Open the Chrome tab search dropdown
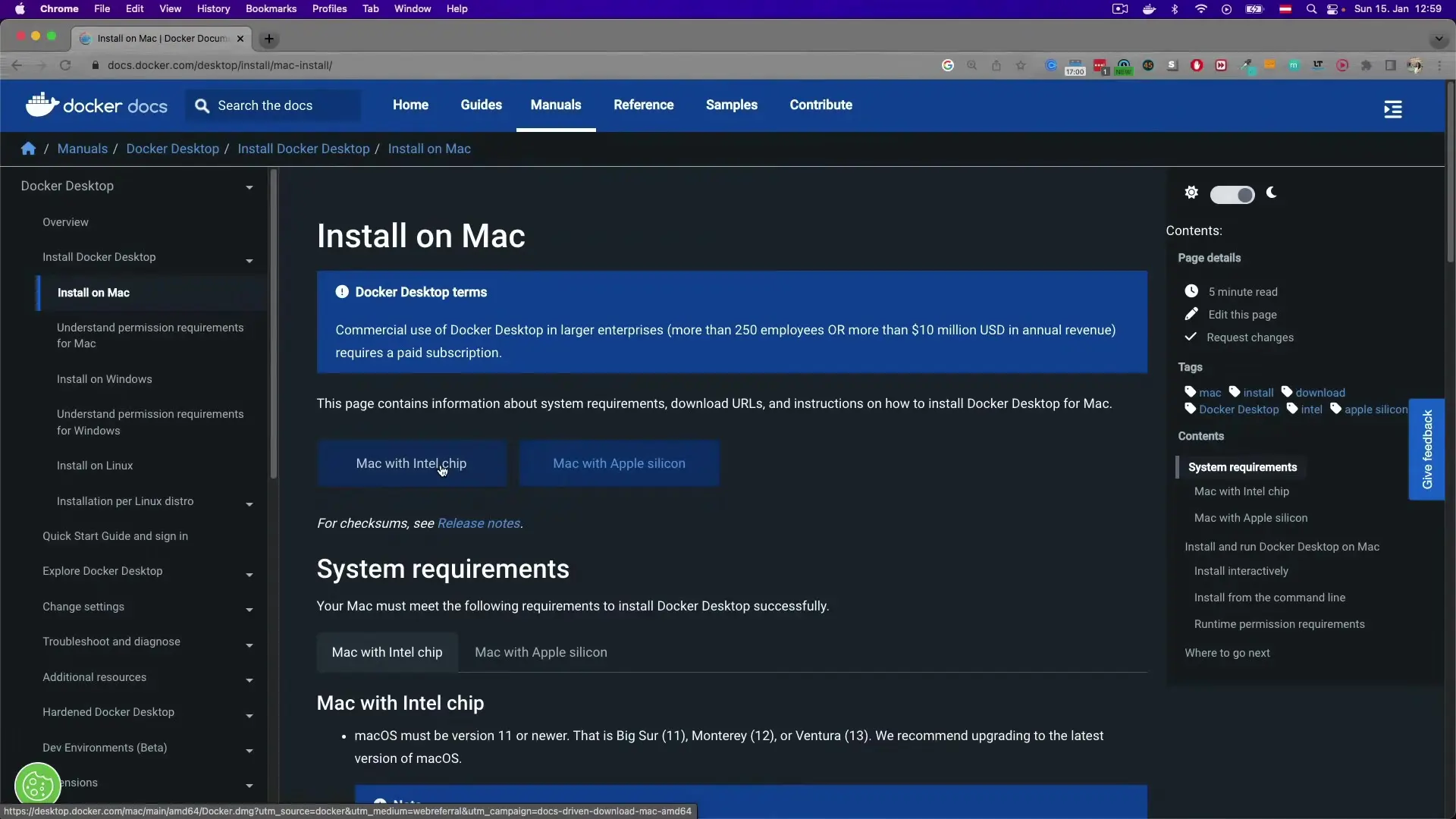 tap(1439, 39)
